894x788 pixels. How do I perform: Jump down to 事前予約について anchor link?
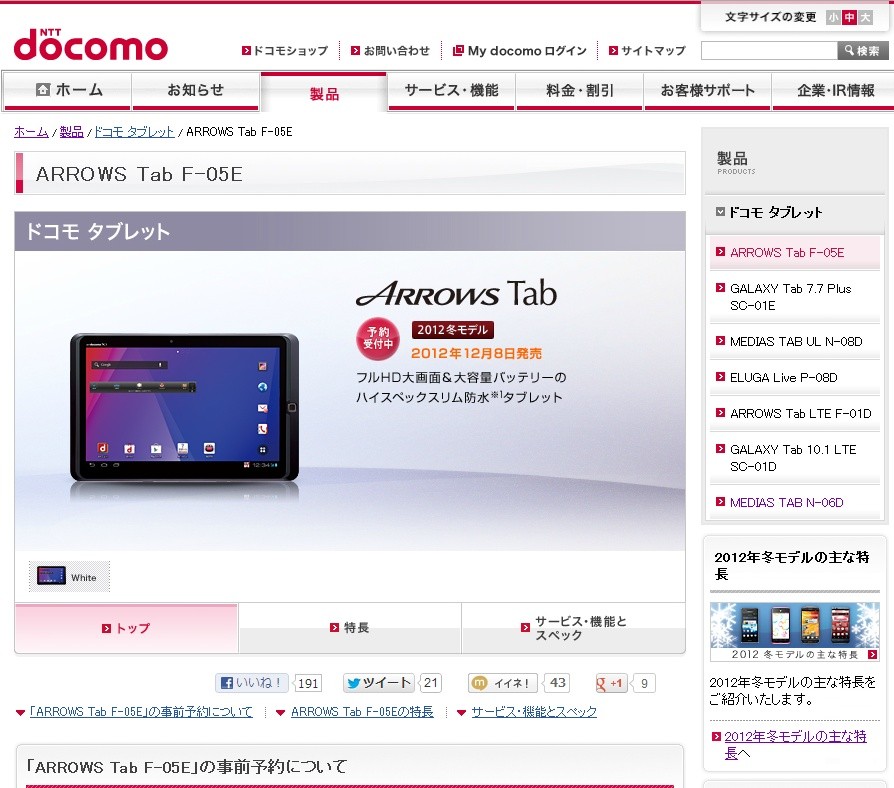click(x=141, y=712)
